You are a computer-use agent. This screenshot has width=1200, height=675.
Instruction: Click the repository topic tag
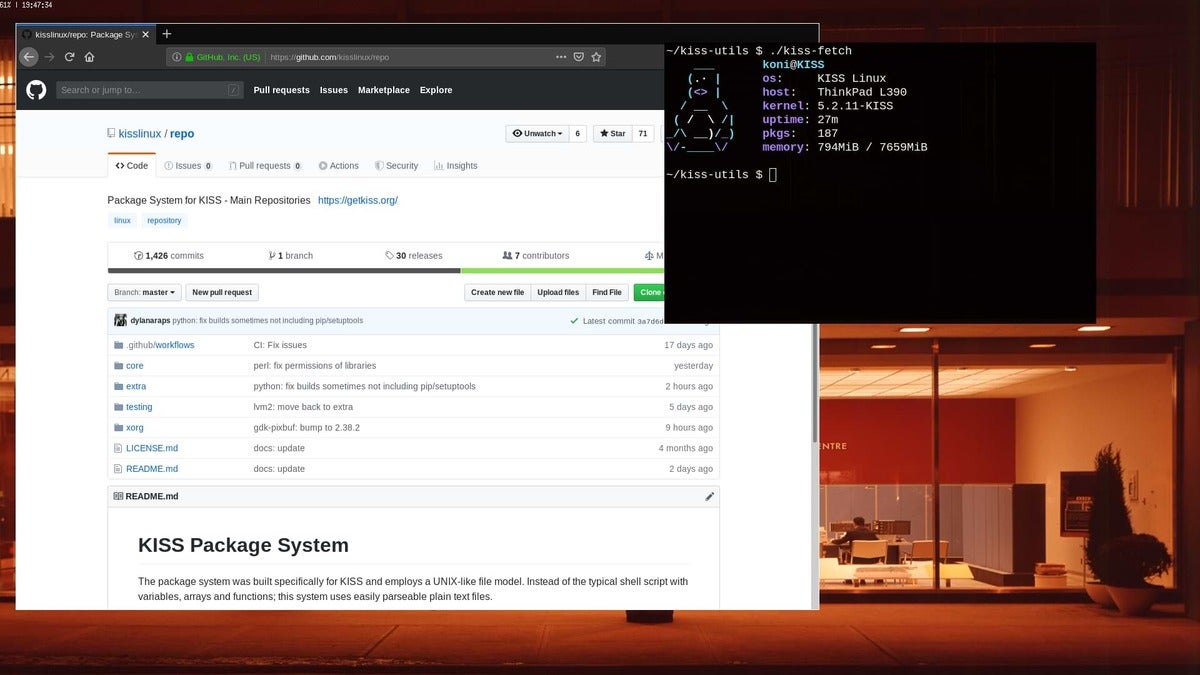(x=164, y=220)
